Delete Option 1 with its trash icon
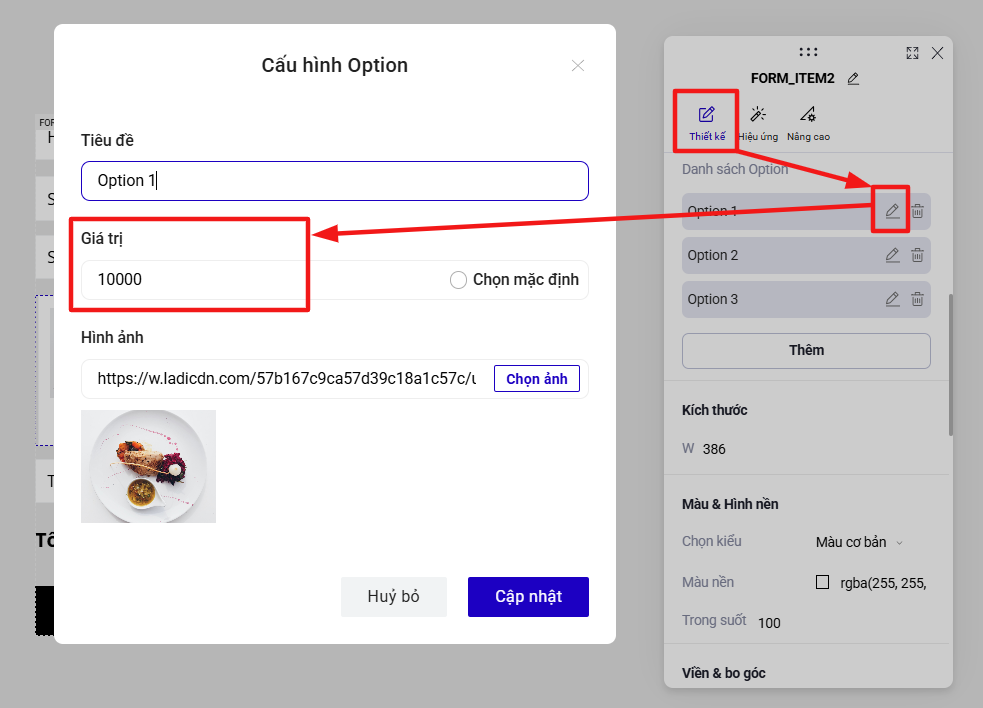 [917, 211]
